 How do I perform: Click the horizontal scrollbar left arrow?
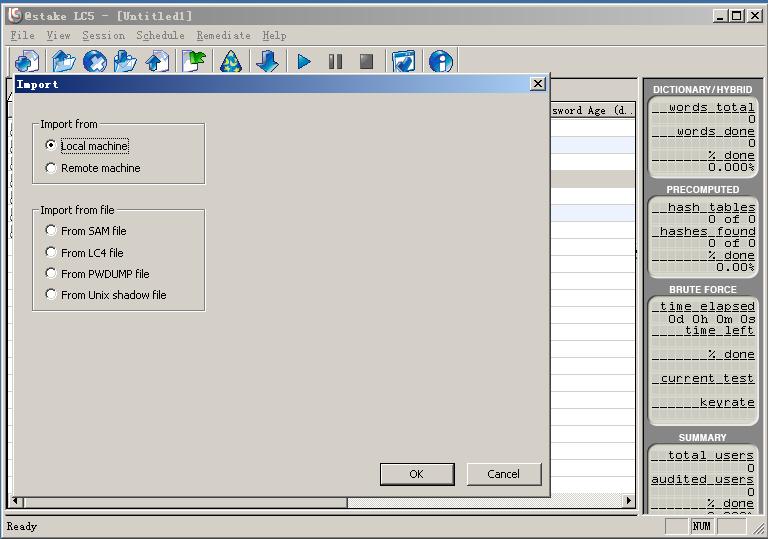16,501
